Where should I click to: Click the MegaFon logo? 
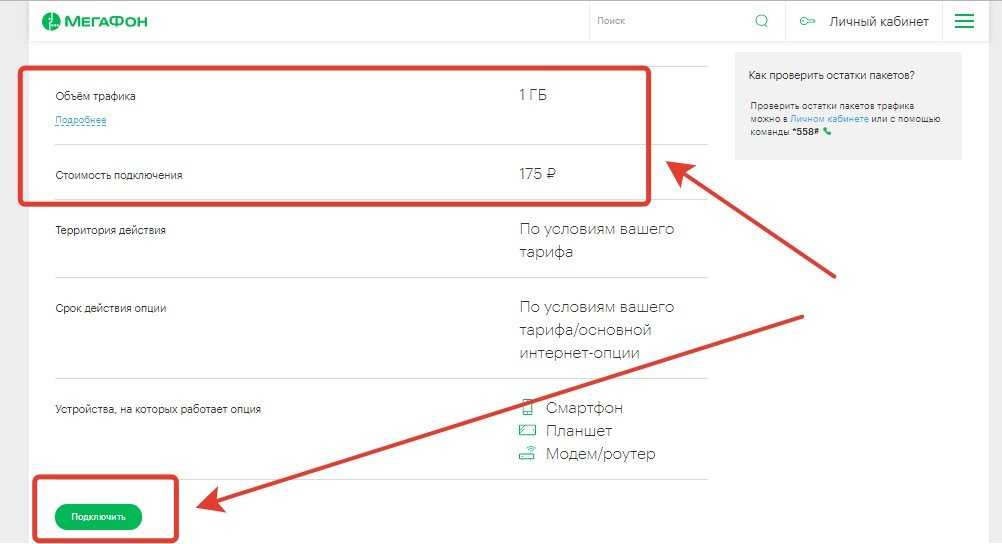pyautogui.click(x=95, y=21)
